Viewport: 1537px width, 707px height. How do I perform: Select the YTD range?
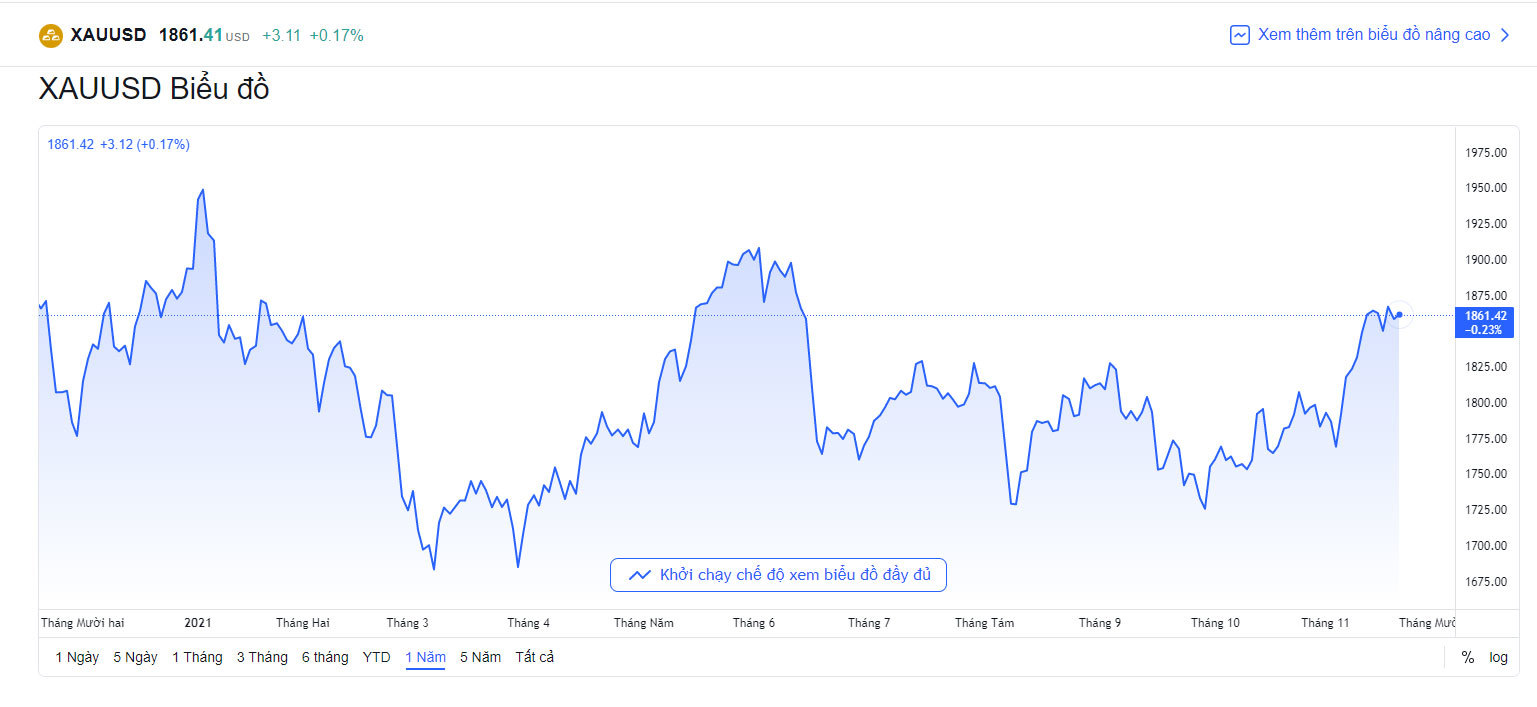pos(376,657)
